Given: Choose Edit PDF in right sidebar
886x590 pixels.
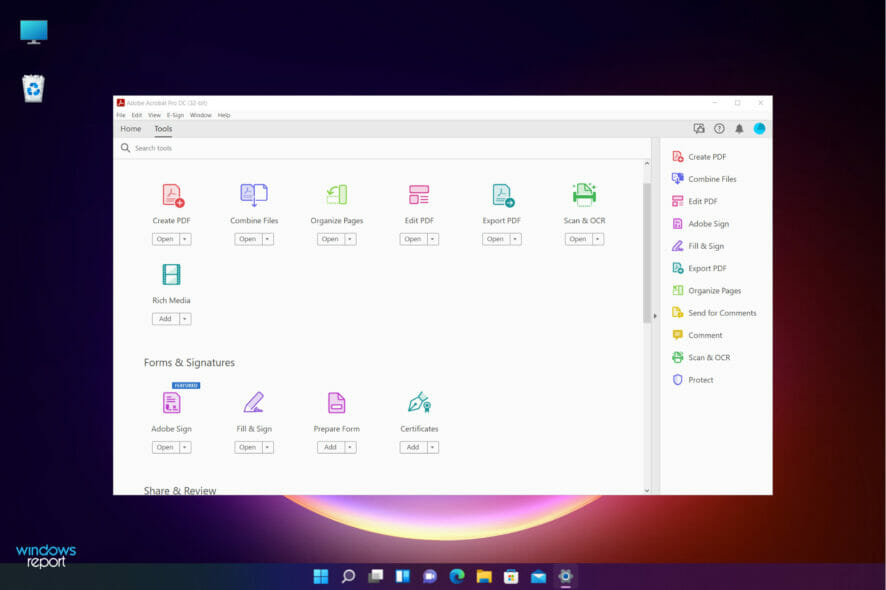Looking at the screenshot, I should (x=694, y=201).
